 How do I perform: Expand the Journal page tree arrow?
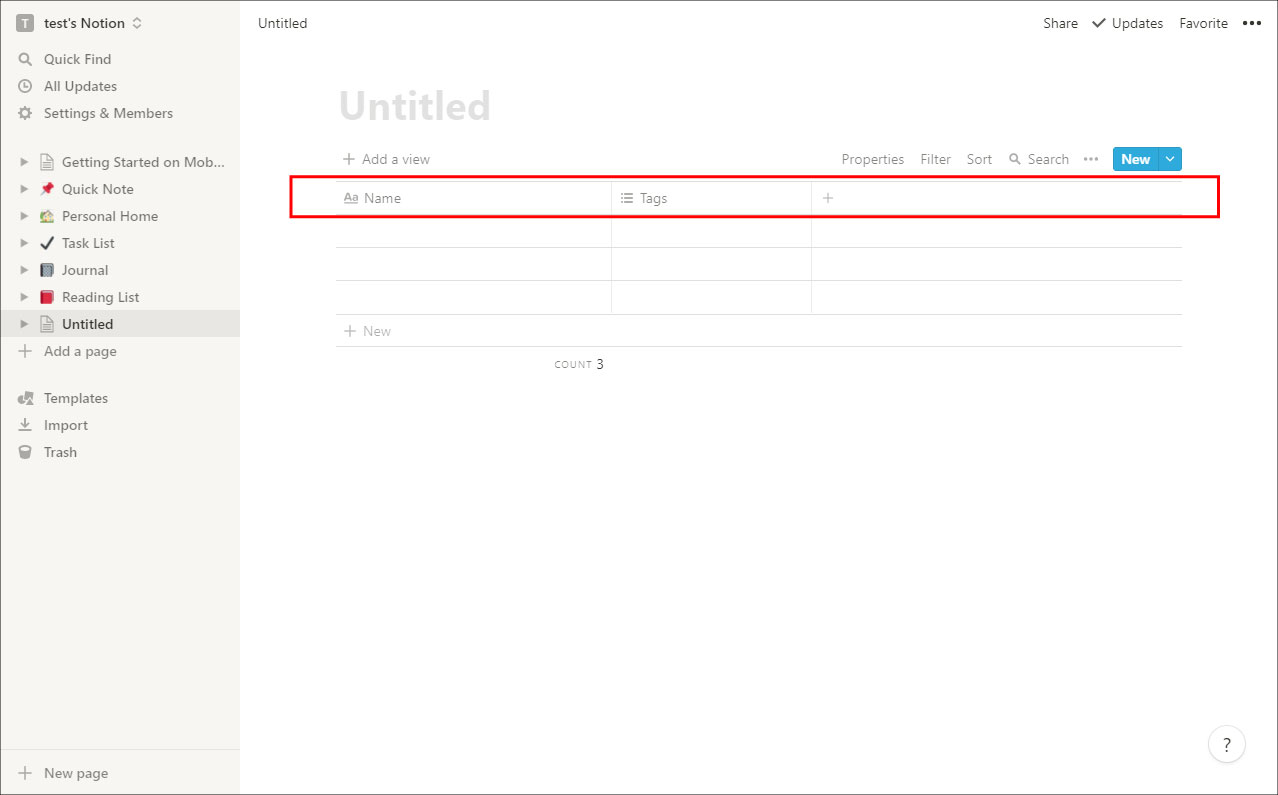[25, 270]
